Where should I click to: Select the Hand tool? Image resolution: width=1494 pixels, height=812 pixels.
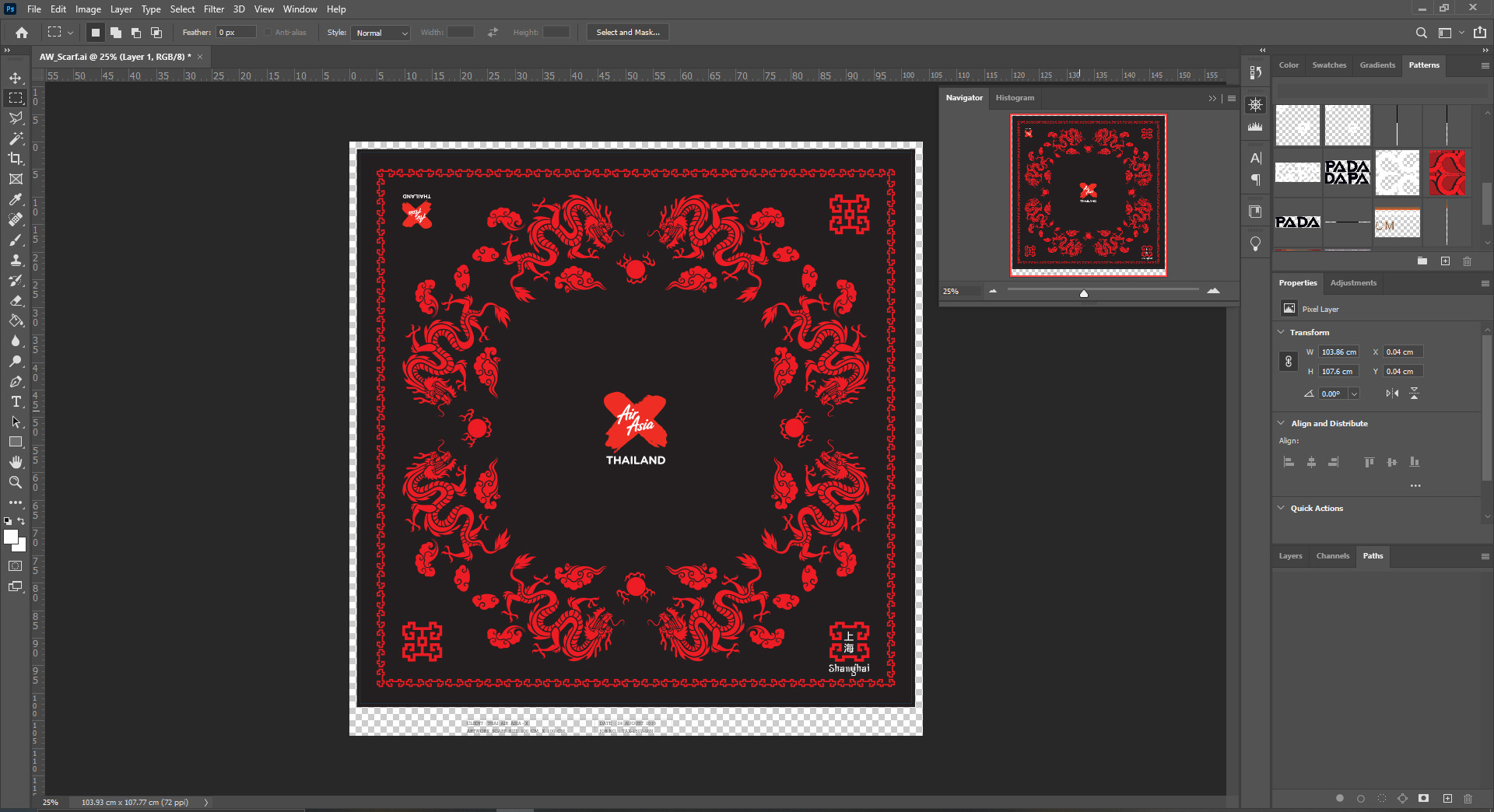click(x=16, y=462)
